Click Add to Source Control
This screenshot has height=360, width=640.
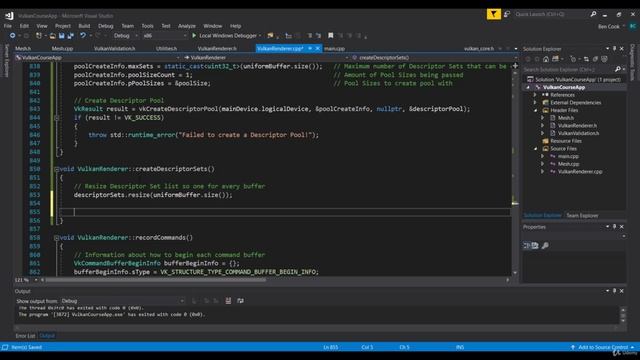tap(602, 347)
